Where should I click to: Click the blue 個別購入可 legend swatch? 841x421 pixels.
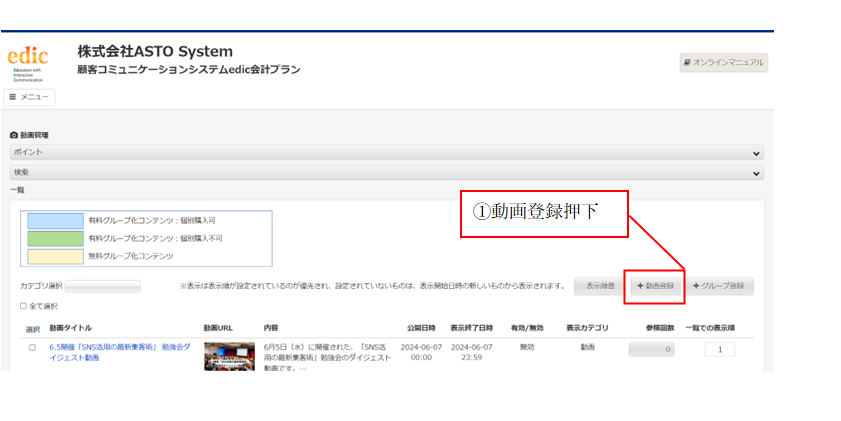tap(55, 220)
